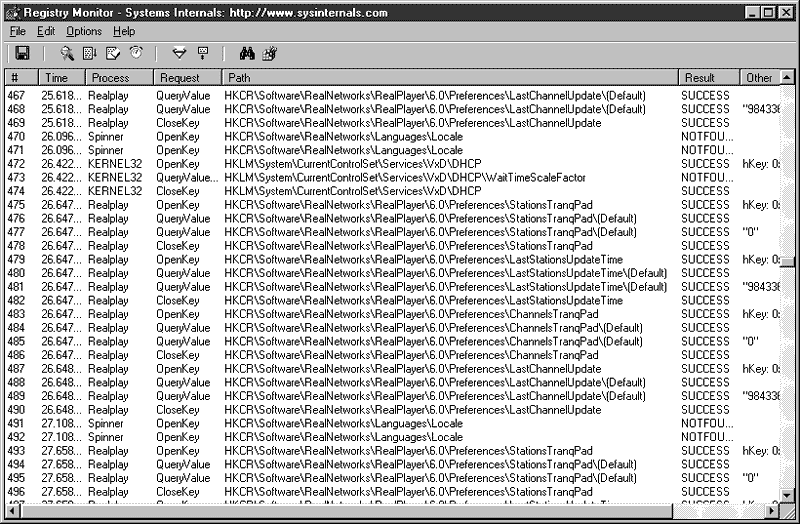Click the Time column header
The image size is (800, 524).
pyautogui.click(x=62, y=78)
